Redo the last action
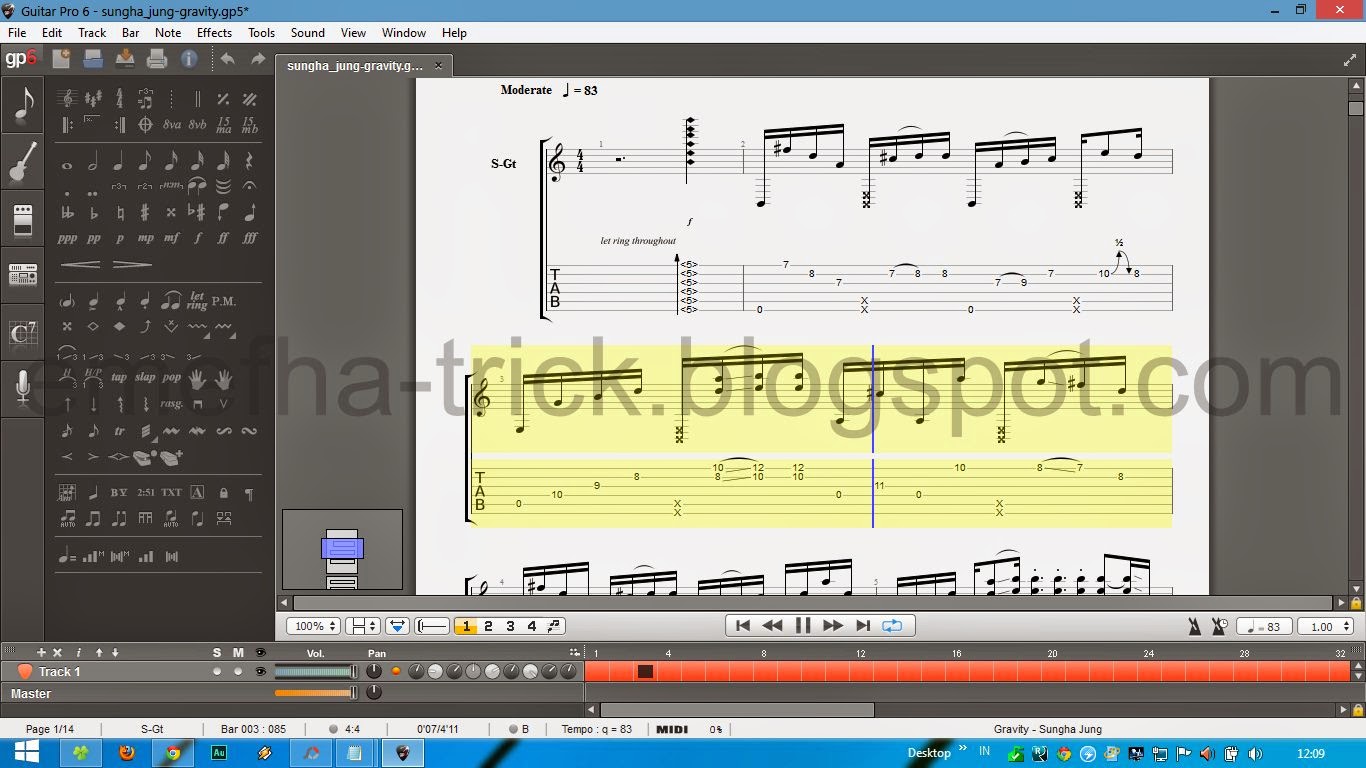Screen dimensions: 1366x768 point(258,59)
